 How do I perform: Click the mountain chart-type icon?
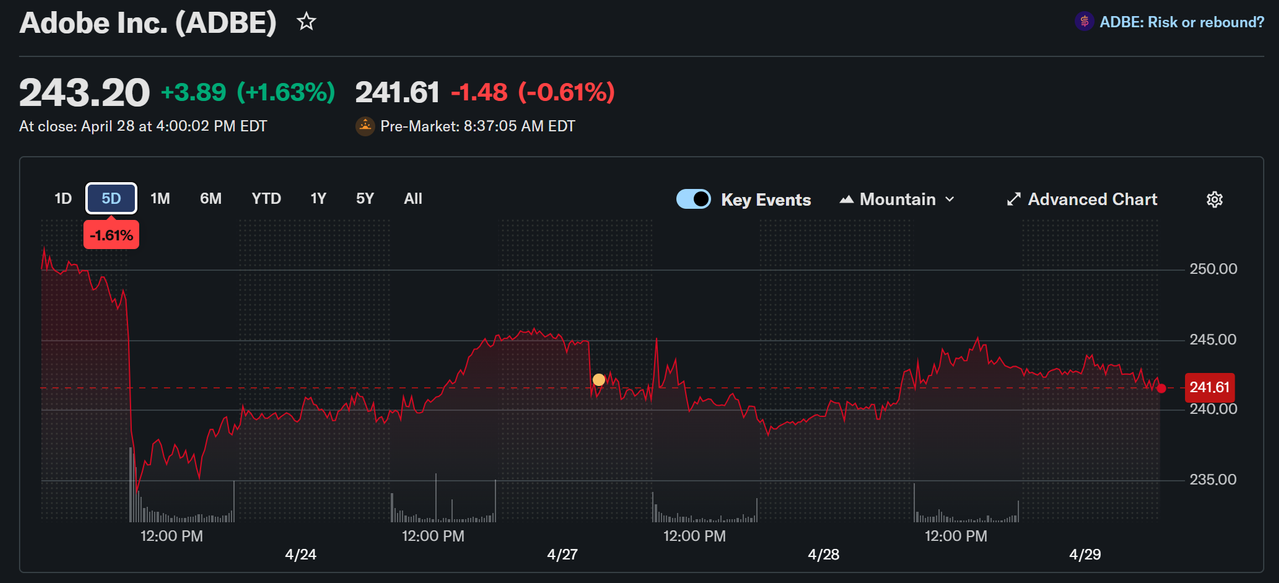846,199
